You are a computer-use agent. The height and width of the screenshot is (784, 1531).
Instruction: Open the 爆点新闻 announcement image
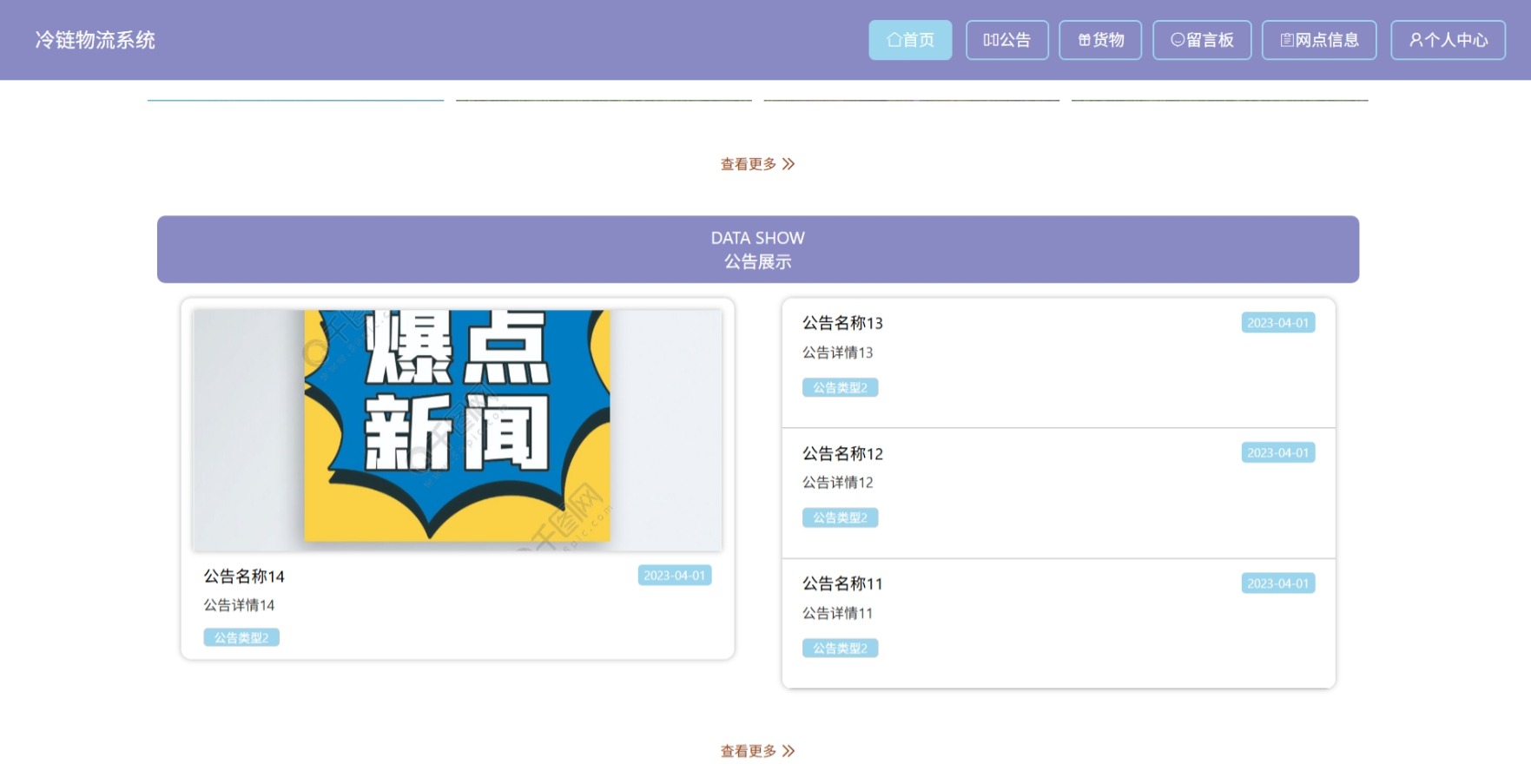pyautogui.click(x=458, y=430)
